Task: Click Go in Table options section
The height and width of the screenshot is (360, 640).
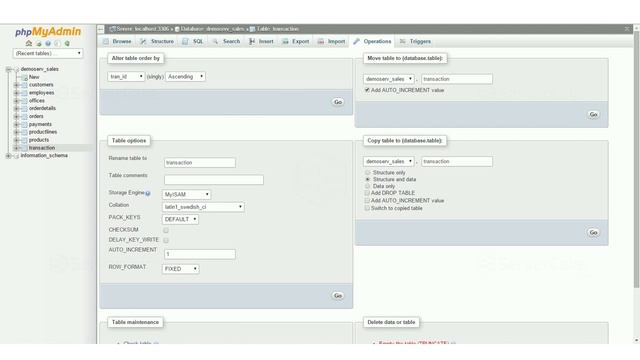Action: 338,296
